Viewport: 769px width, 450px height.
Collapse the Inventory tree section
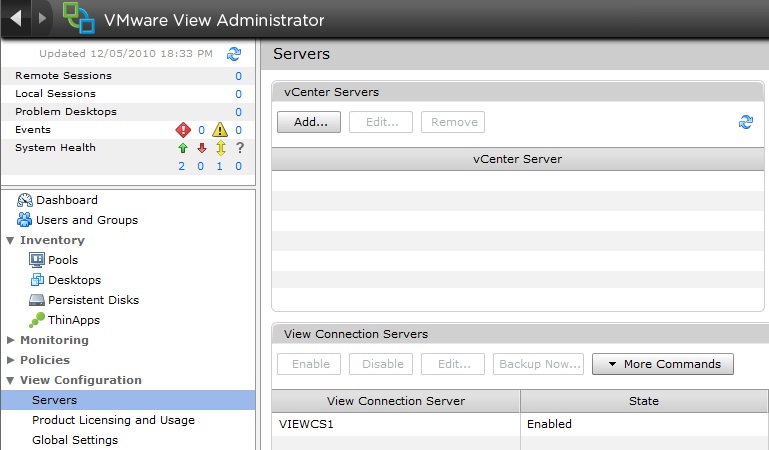tap(10, 241)
